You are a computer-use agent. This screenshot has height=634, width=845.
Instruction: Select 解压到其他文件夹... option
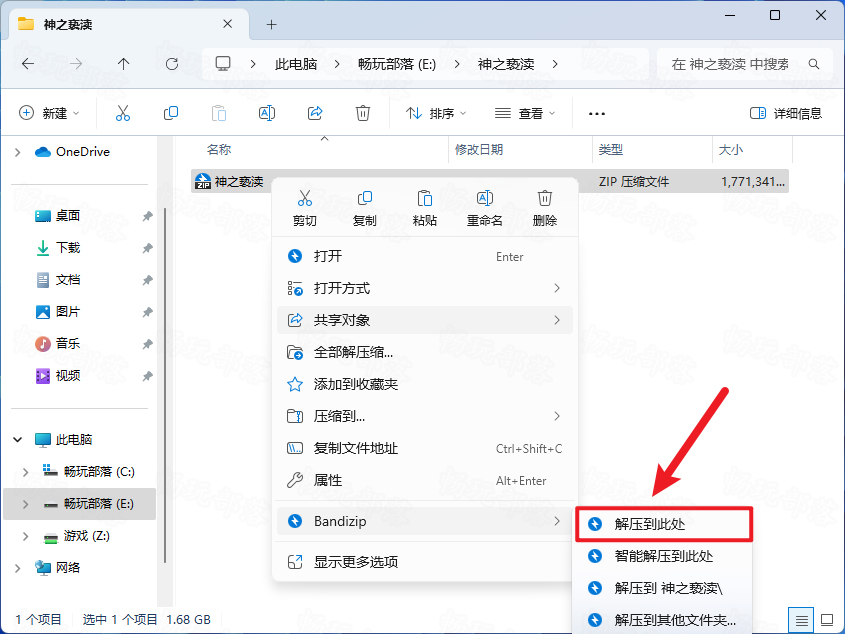pyautogui.click(x=664, y=620)
